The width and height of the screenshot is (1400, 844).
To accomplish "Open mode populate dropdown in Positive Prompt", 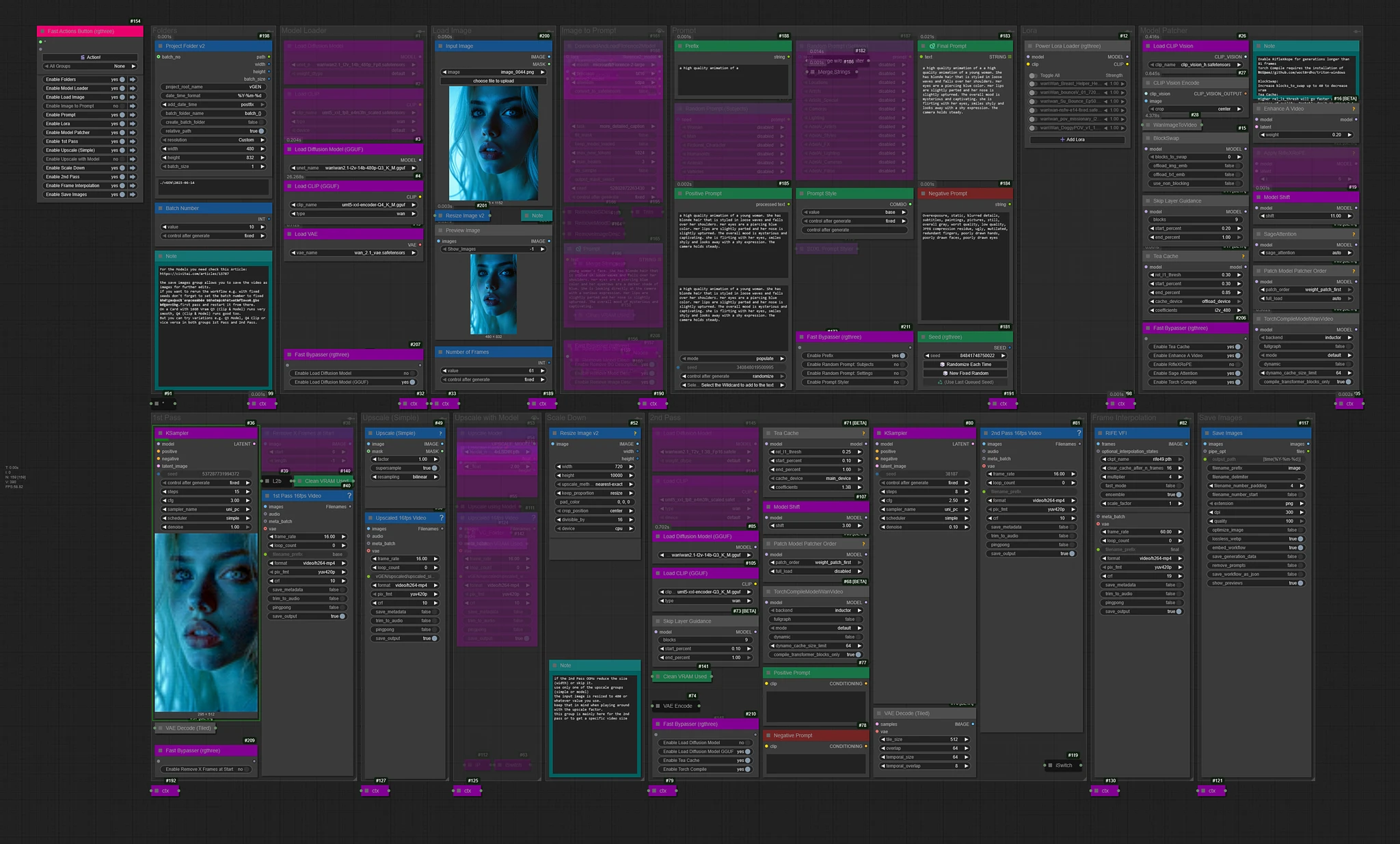I will click(733, 358).
